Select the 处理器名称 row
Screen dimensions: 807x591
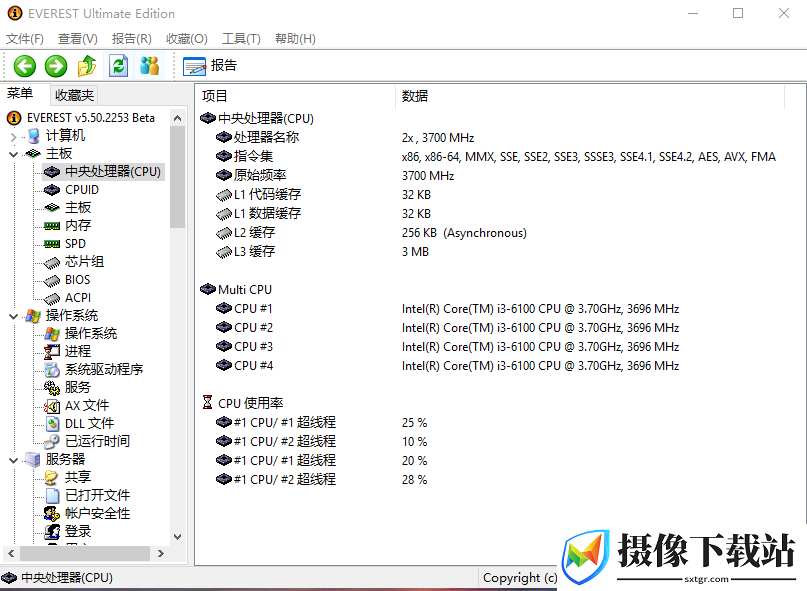(x=498, y=137)
